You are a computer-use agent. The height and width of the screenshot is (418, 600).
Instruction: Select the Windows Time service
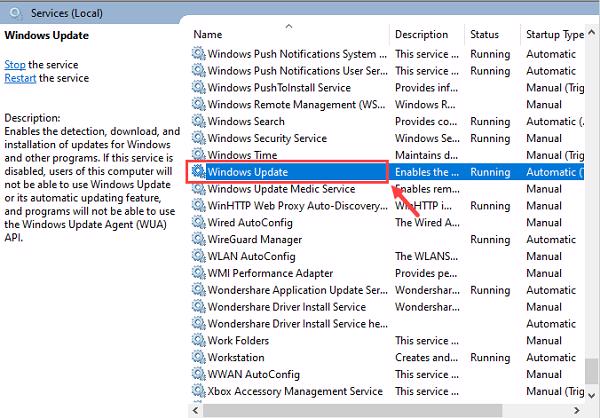click(x=242, y=155)
